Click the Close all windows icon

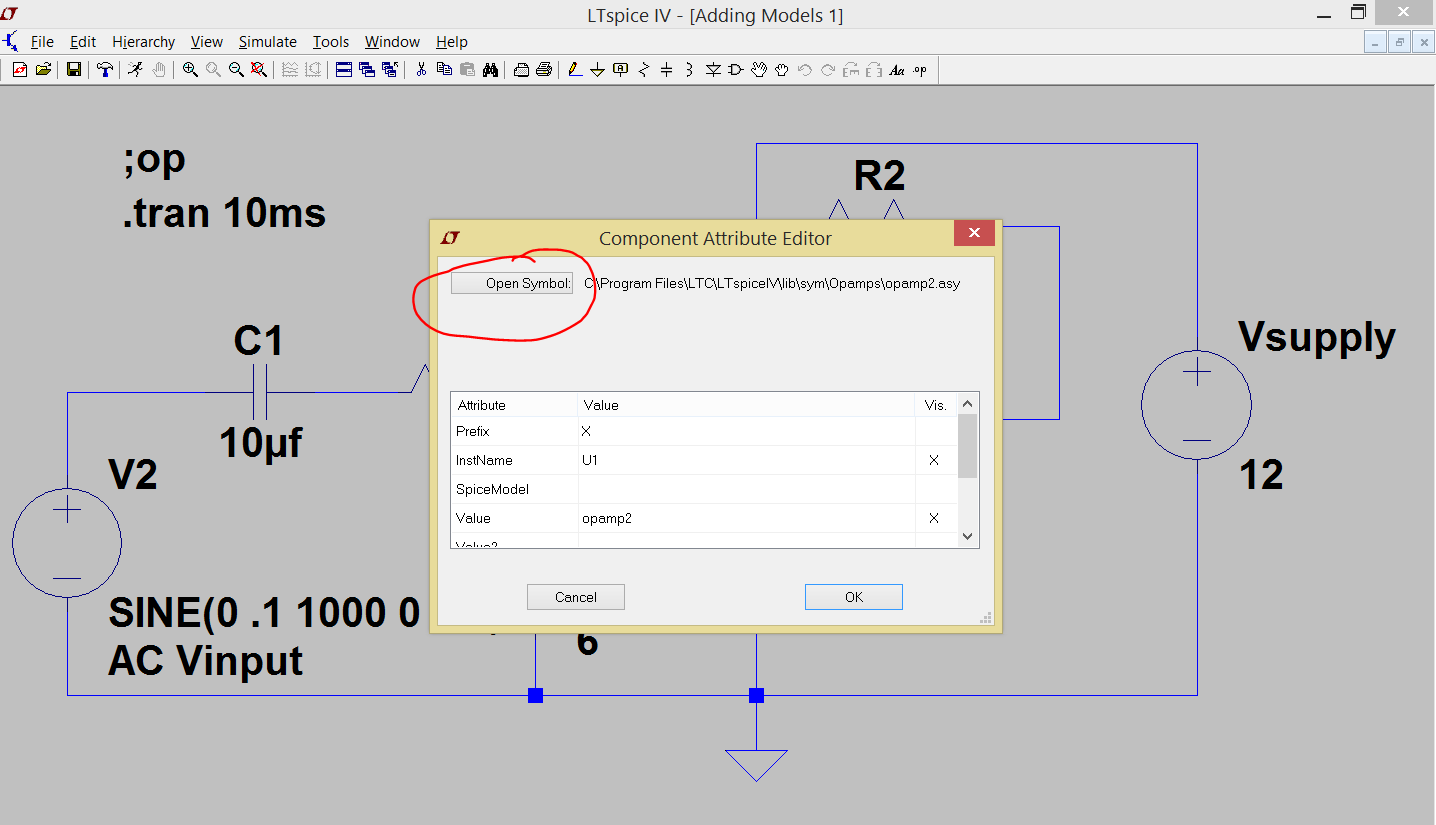[390, 70]
